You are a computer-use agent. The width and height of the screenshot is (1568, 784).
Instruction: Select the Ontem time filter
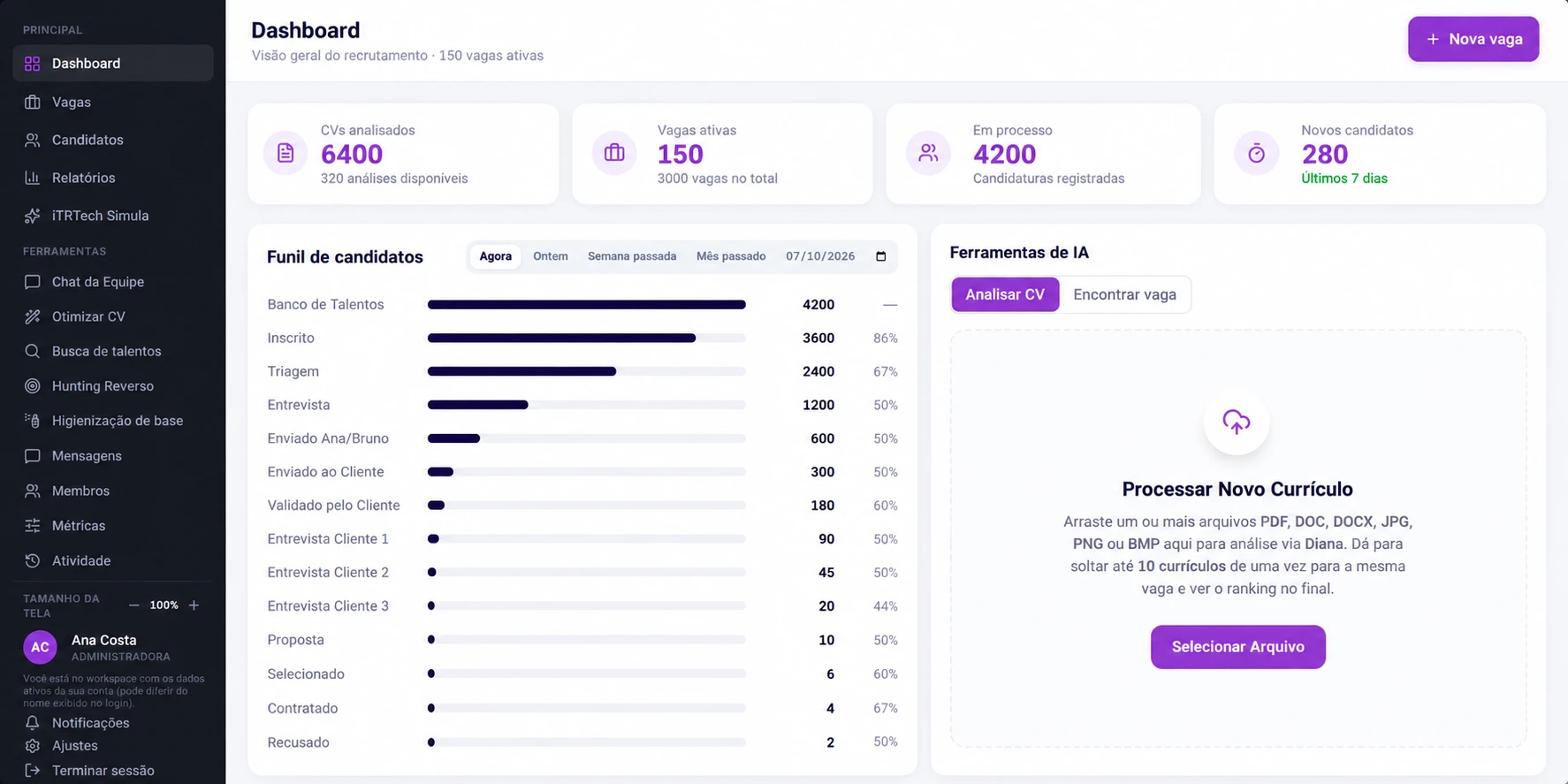point(551,256)
